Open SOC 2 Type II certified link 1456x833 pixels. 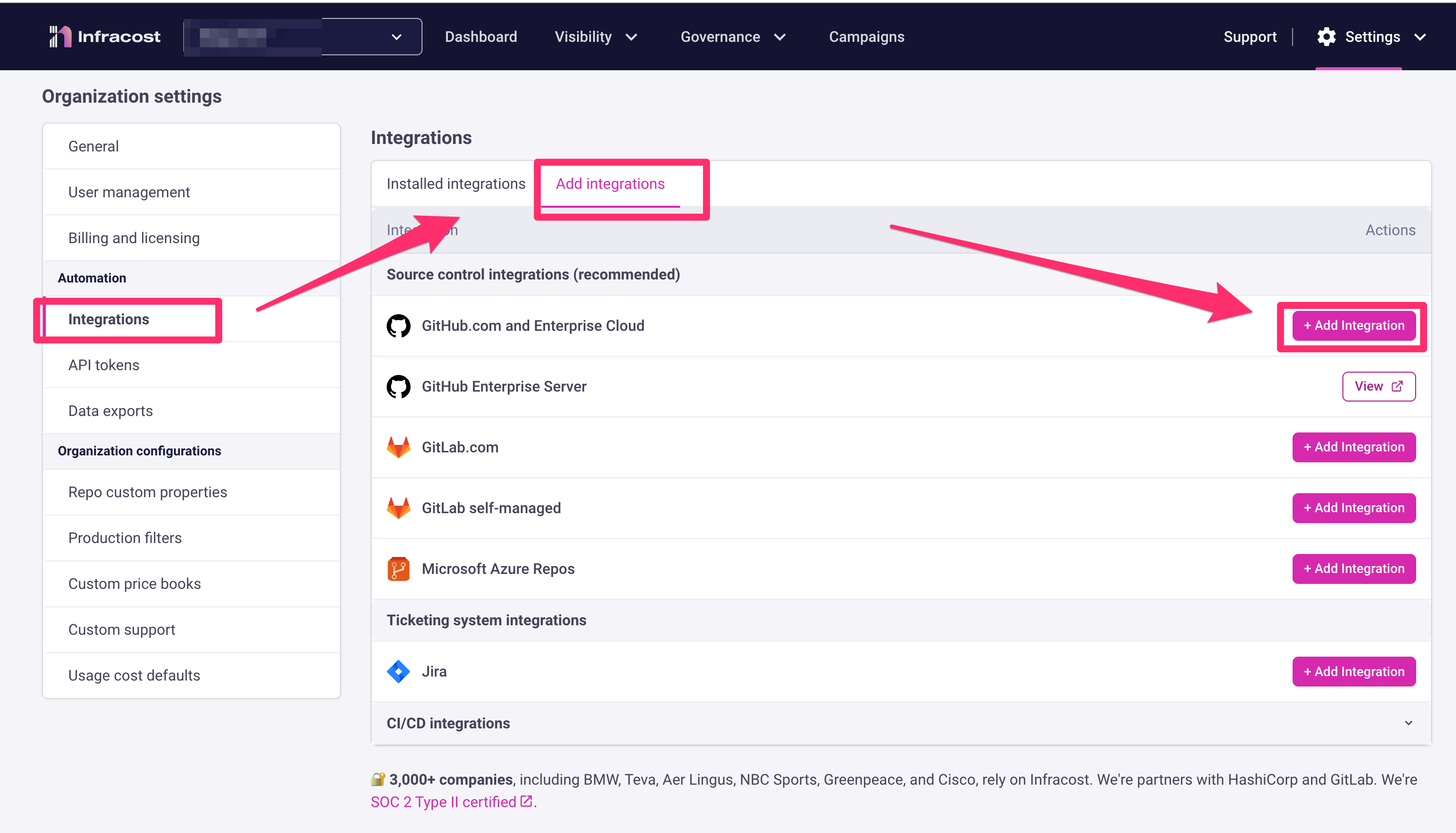point(451,802)
